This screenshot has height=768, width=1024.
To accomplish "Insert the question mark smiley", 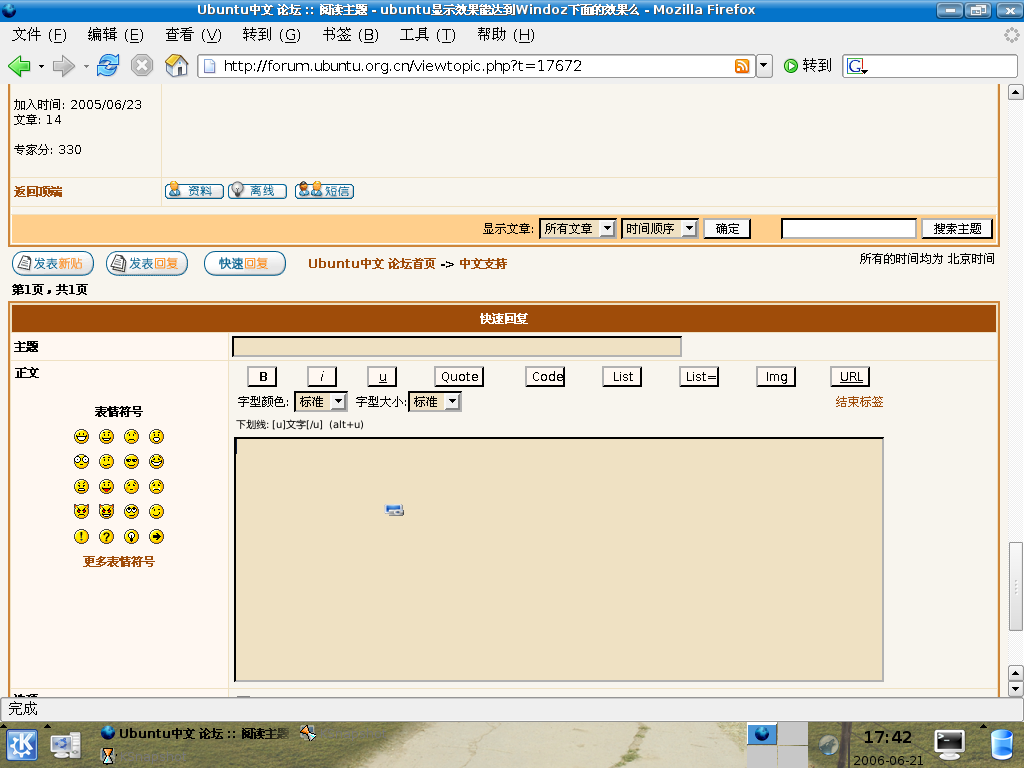I will (106, 536).
